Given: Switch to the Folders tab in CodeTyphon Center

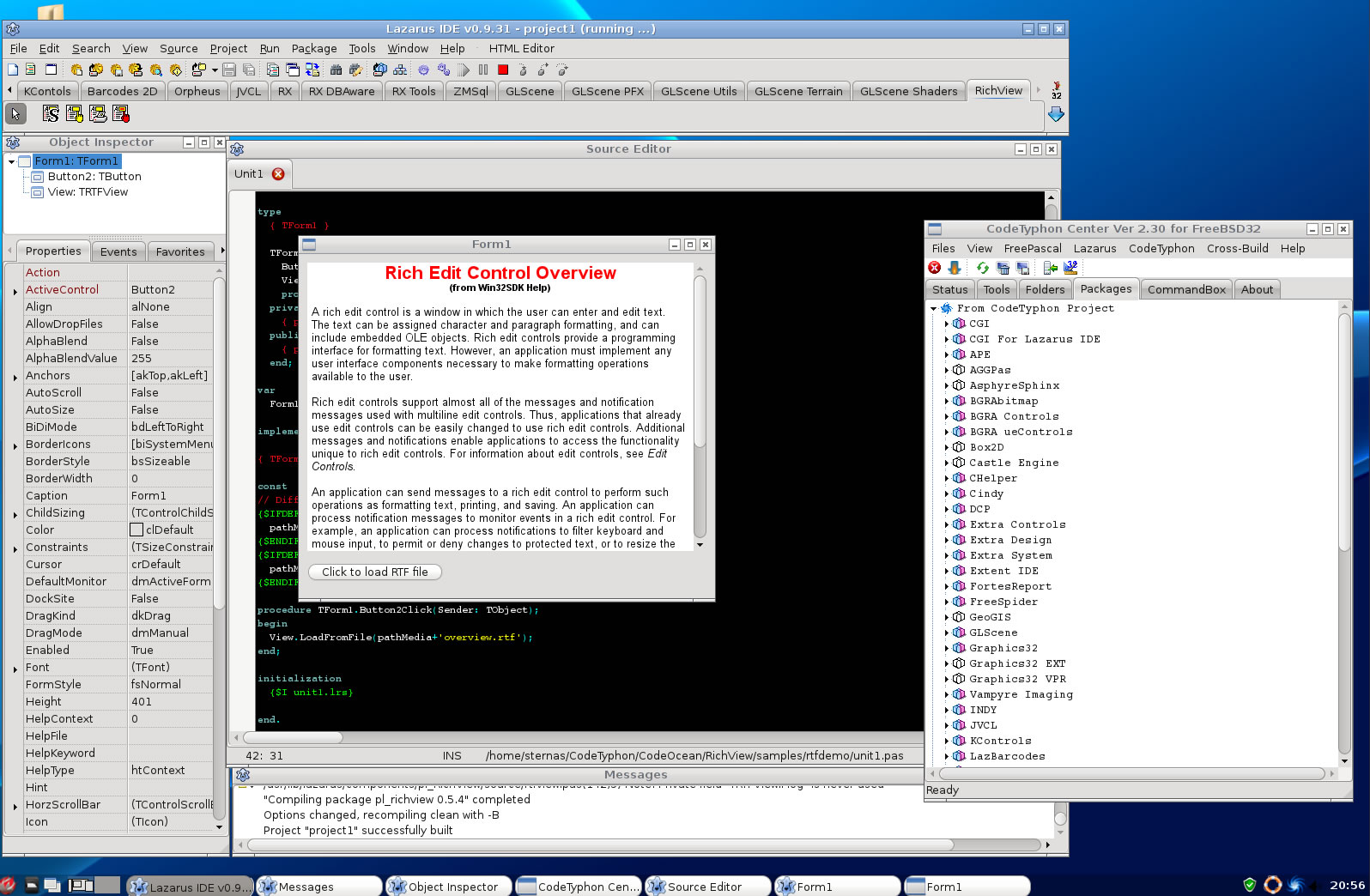Looking at the screenshot, I should tap(1045, 289).
